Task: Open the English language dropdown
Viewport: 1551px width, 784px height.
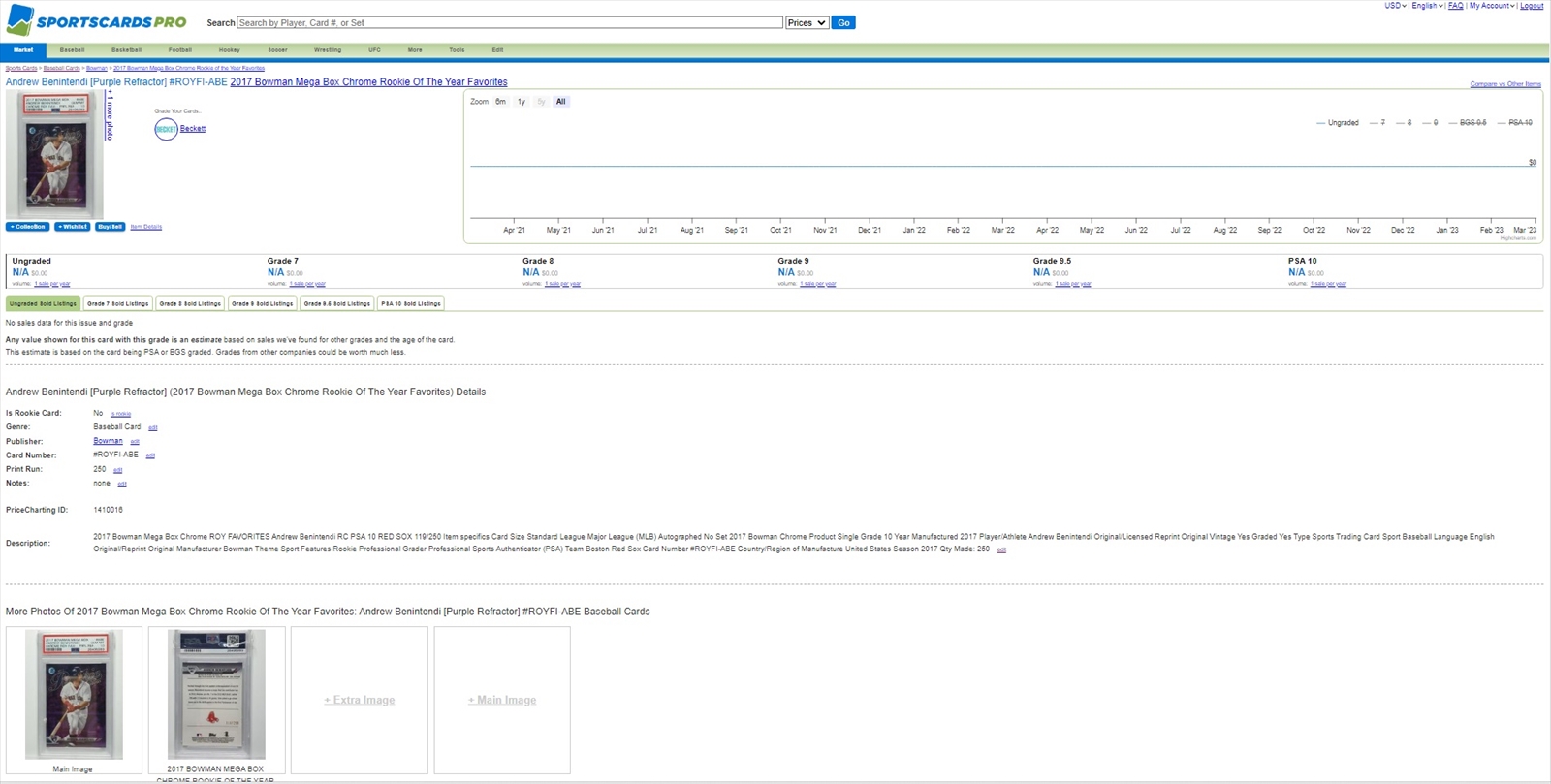Action: pos(1427,6)
